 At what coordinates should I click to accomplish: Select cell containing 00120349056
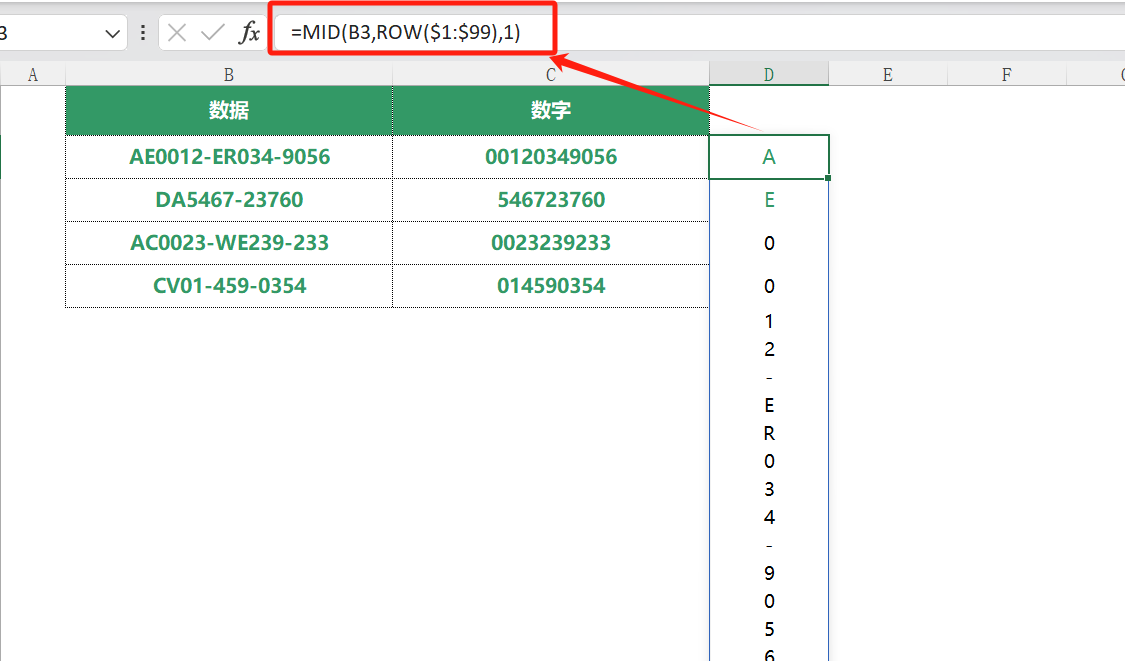click(551, 156)
